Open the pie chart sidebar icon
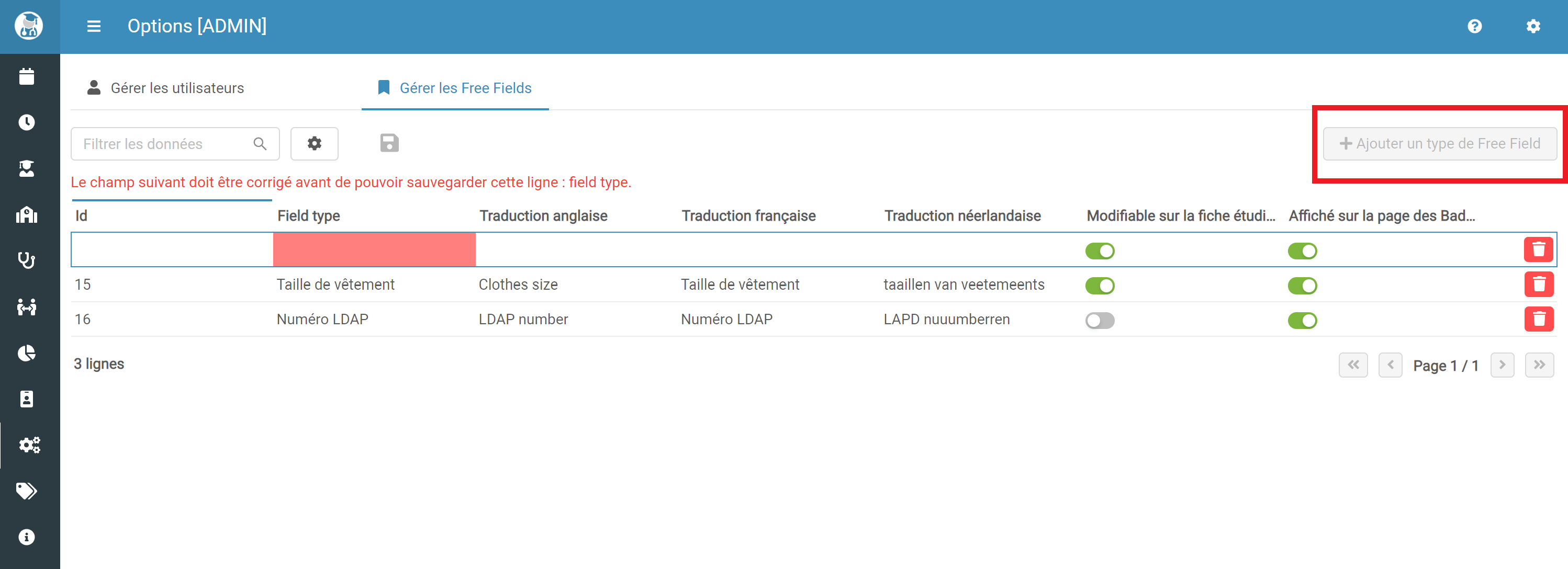The height and width of the screenshot is (569, 1568). click(27, 353)
